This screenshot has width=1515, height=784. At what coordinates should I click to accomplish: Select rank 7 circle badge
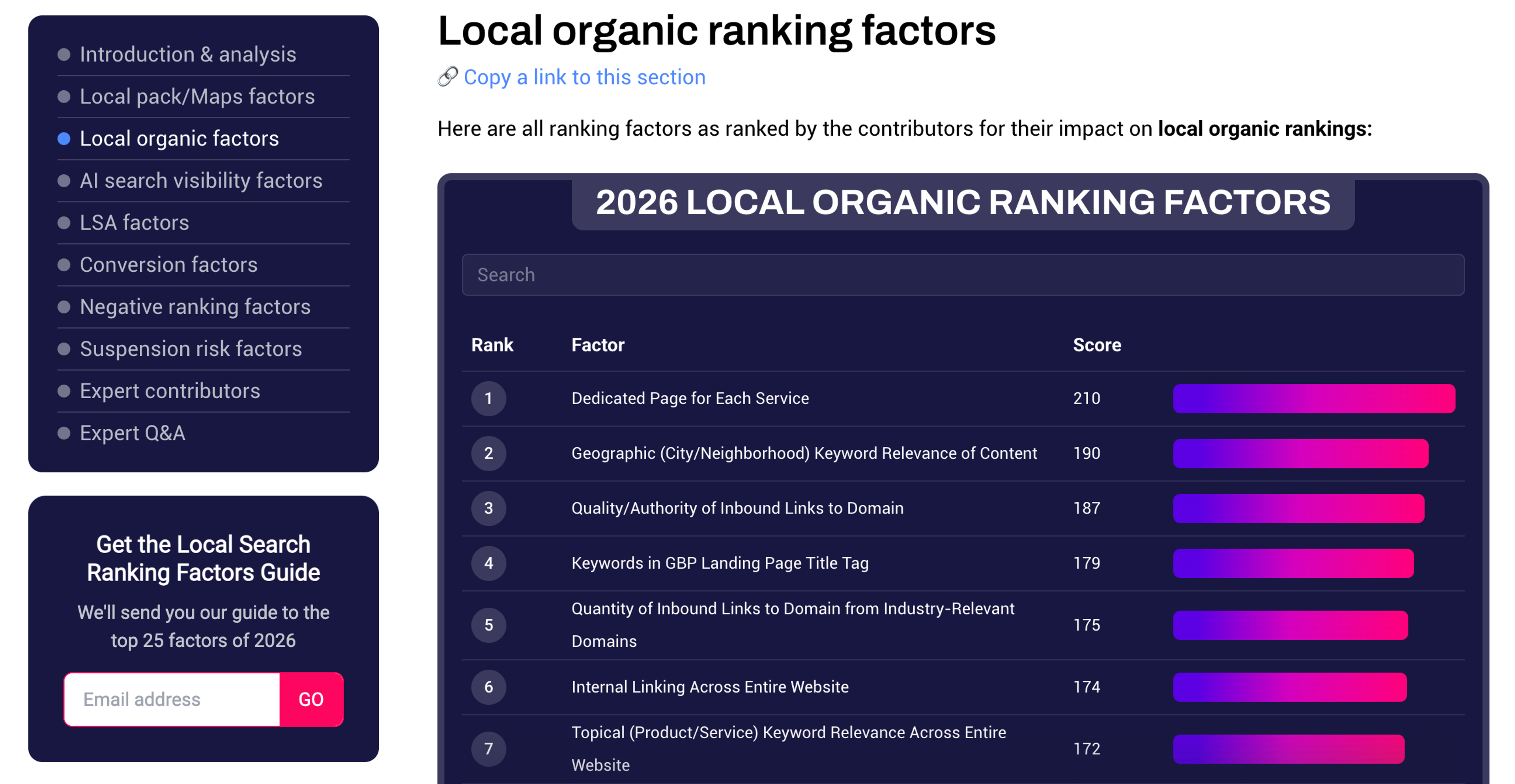pyautogui.click(x=488, y=749)
